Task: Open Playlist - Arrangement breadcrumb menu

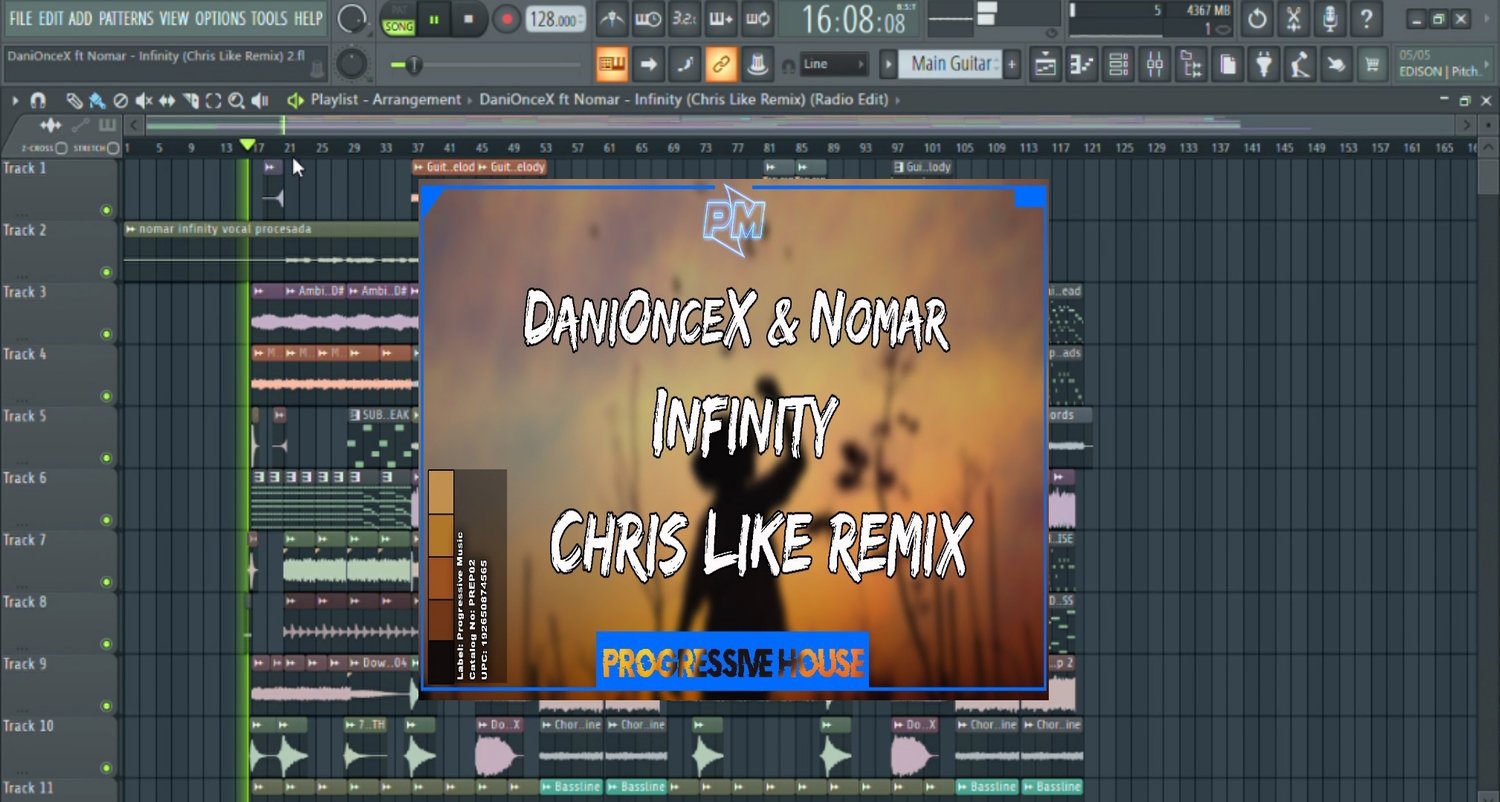Action: click(386, 100)
